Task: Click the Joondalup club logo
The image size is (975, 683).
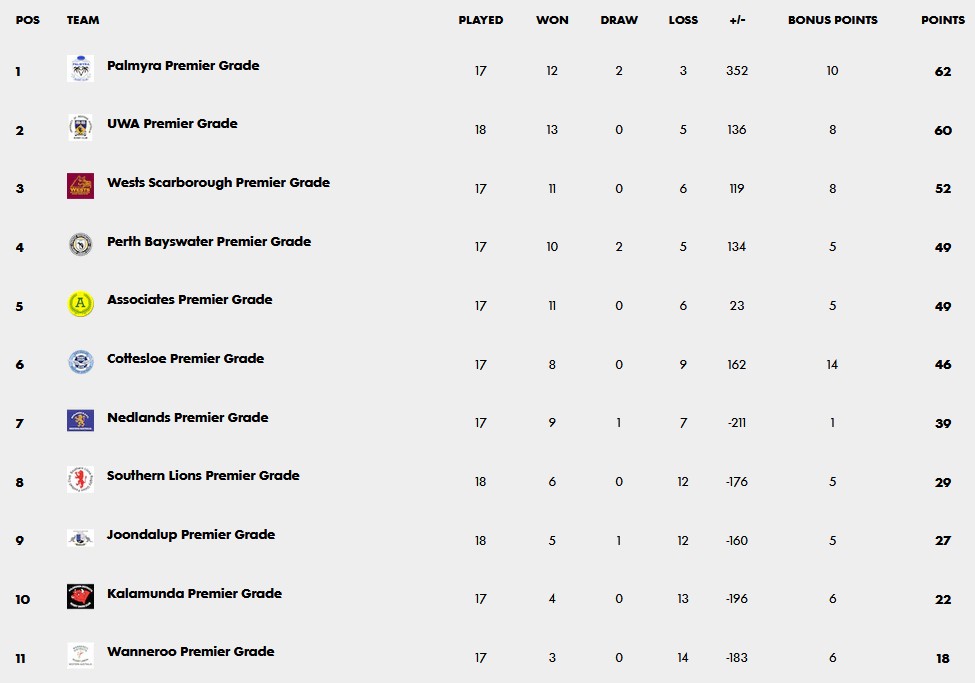Action: 80,538
